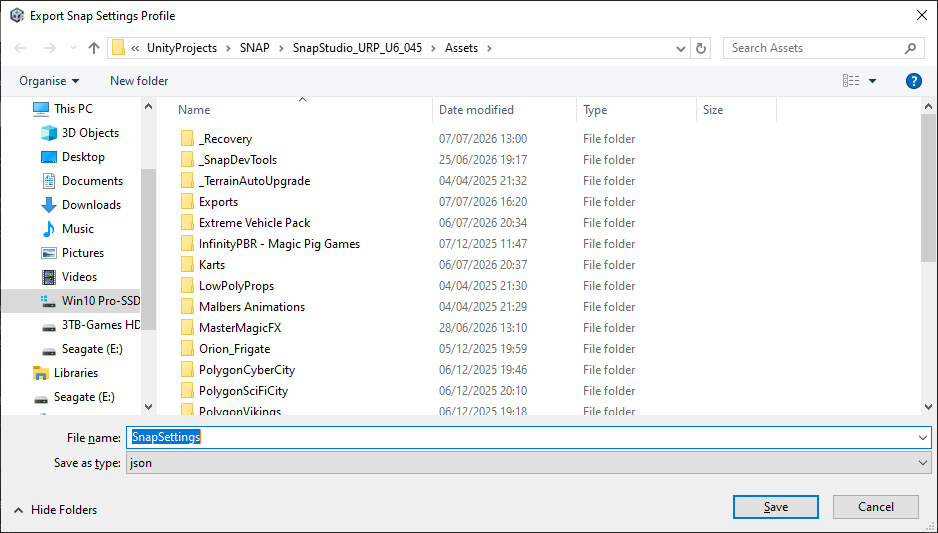Open 3D Objects in sidebar
Screen dimensions: 938x533
click(x=80, y=133)
